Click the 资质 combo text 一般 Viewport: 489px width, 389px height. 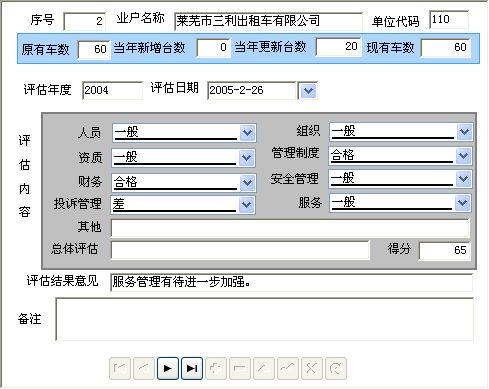tap(126, 157)
